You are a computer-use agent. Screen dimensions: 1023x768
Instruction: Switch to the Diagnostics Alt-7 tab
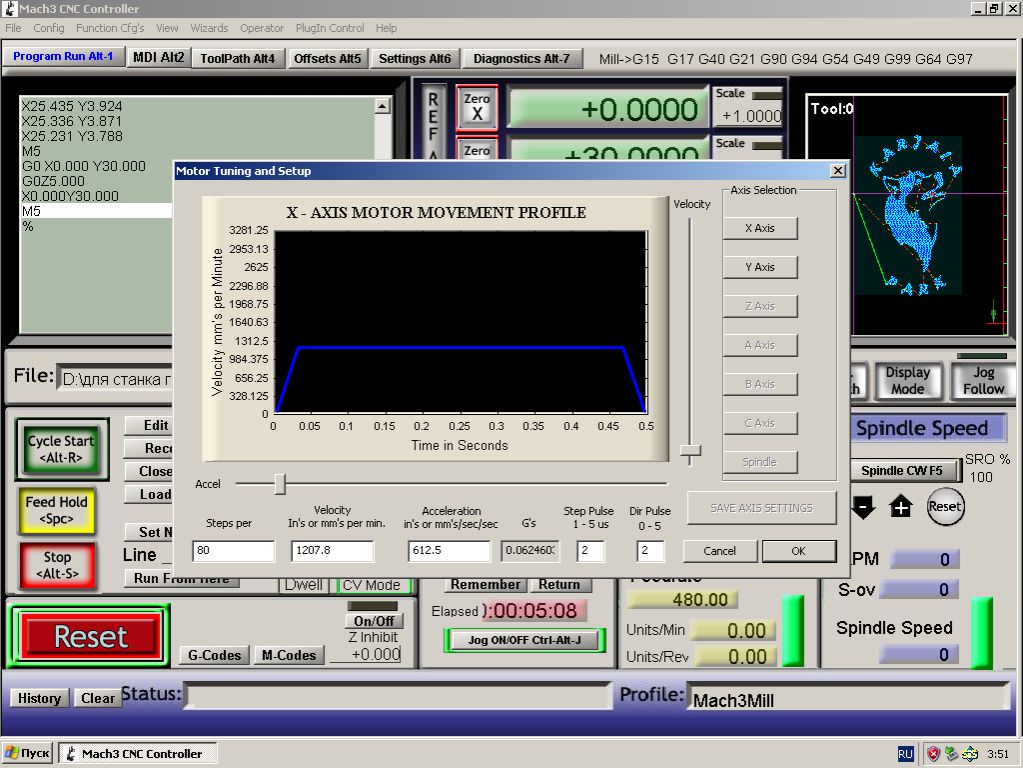click(x=521, y=58)
